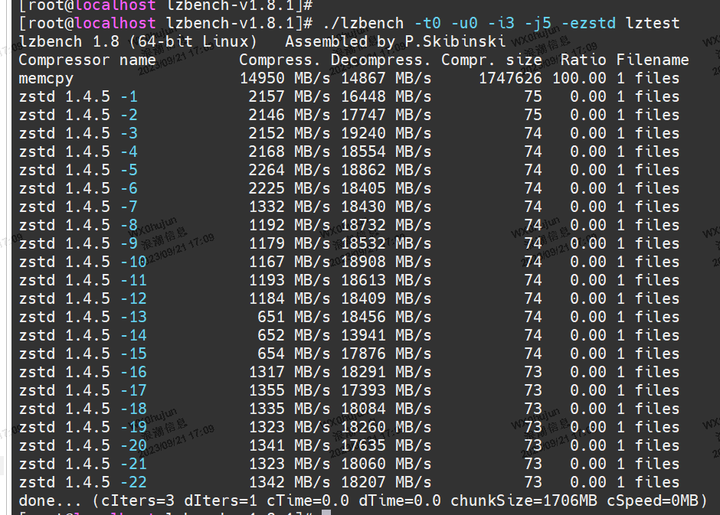Click compress speed 1332 MB/s
The height and width of the screenshot is (515, 720).
[289, 207]
